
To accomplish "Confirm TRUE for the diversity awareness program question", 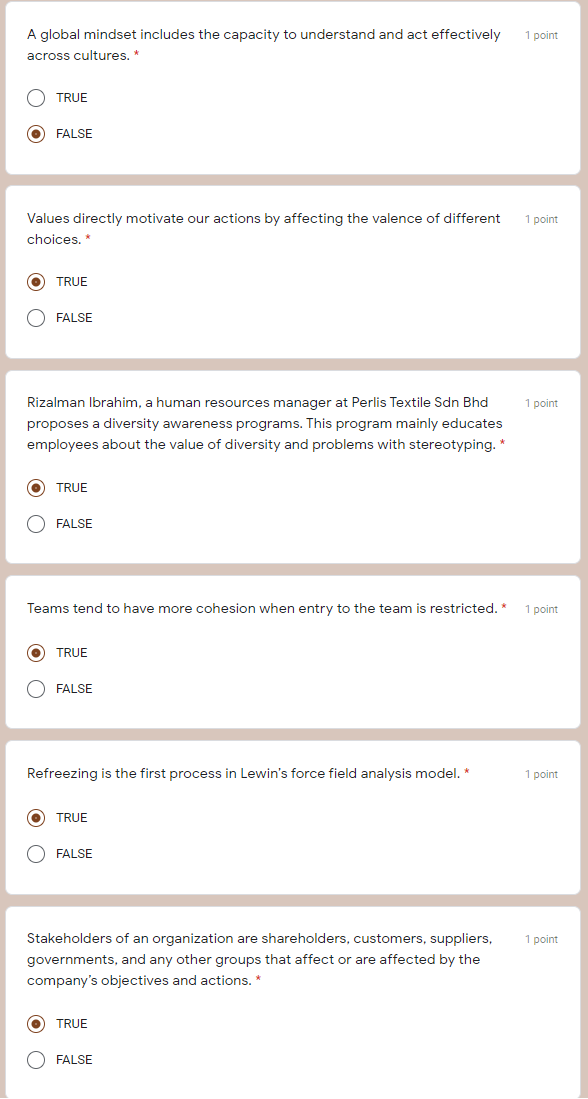I will click(36, 487).
